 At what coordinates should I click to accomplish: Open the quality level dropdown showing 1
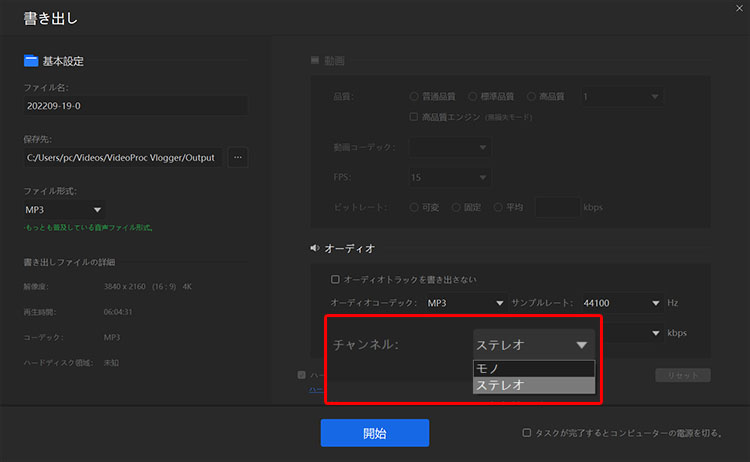click(621, 97)
